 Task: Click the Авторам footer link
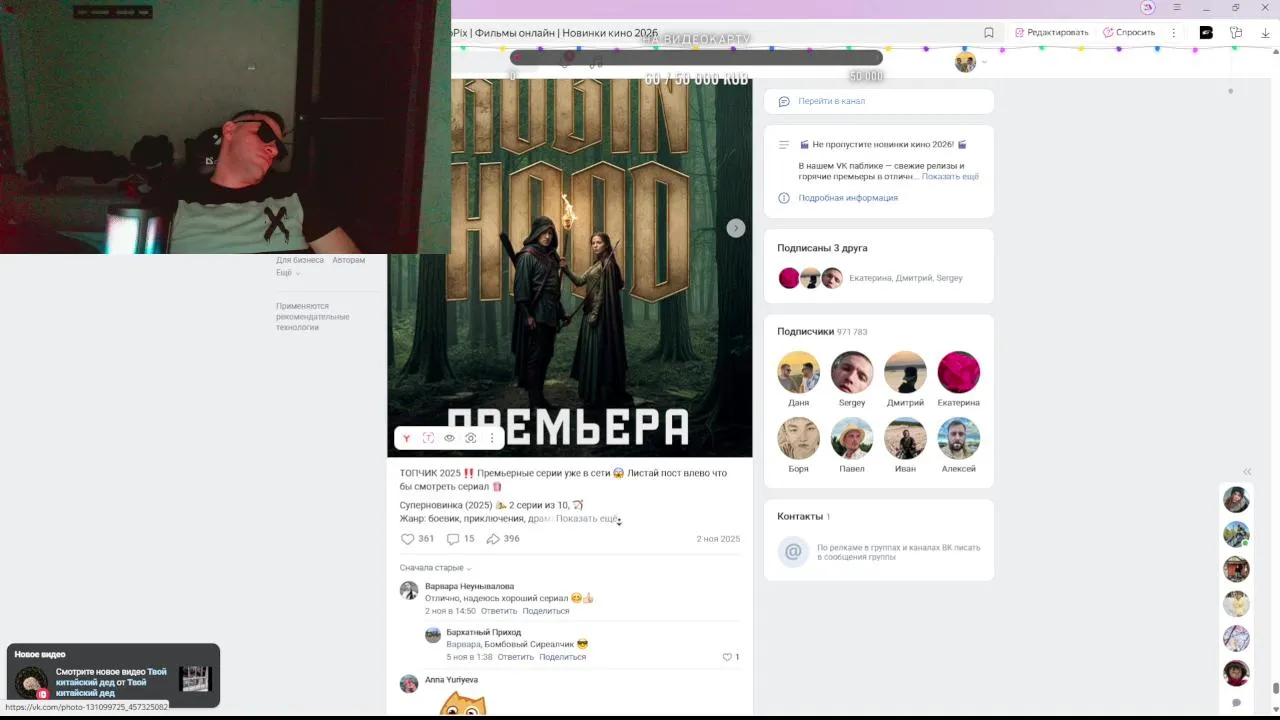point(349,260)
